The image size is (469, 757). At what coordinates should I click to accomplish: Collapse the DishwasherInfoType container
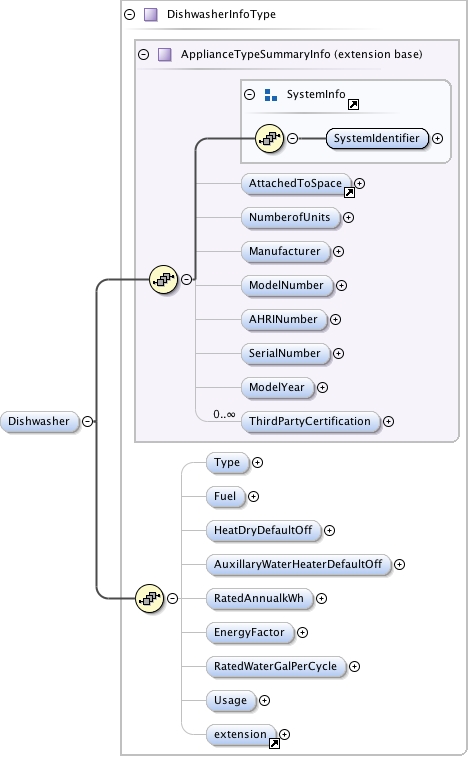coord(129,14)
